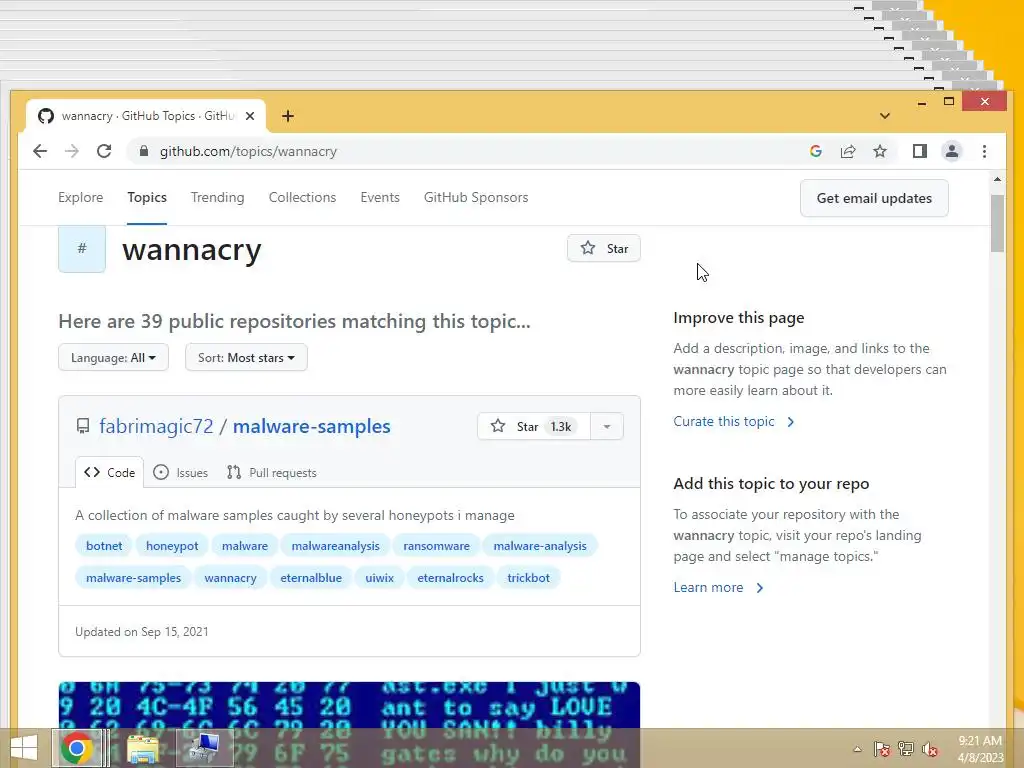Click the share page icon
Screen dimensions: 1024x768
point(848,152)
